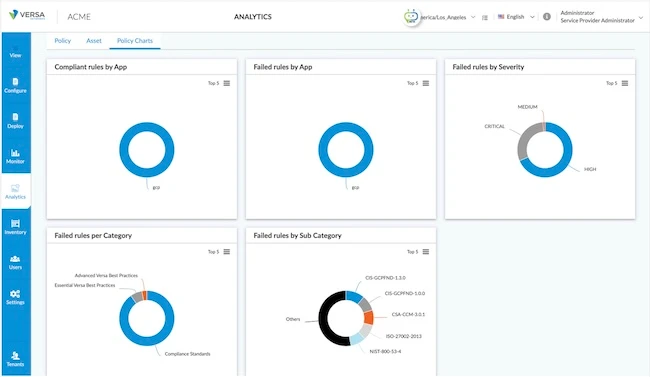Click the ISO-27002-2013 chart label

403,336
